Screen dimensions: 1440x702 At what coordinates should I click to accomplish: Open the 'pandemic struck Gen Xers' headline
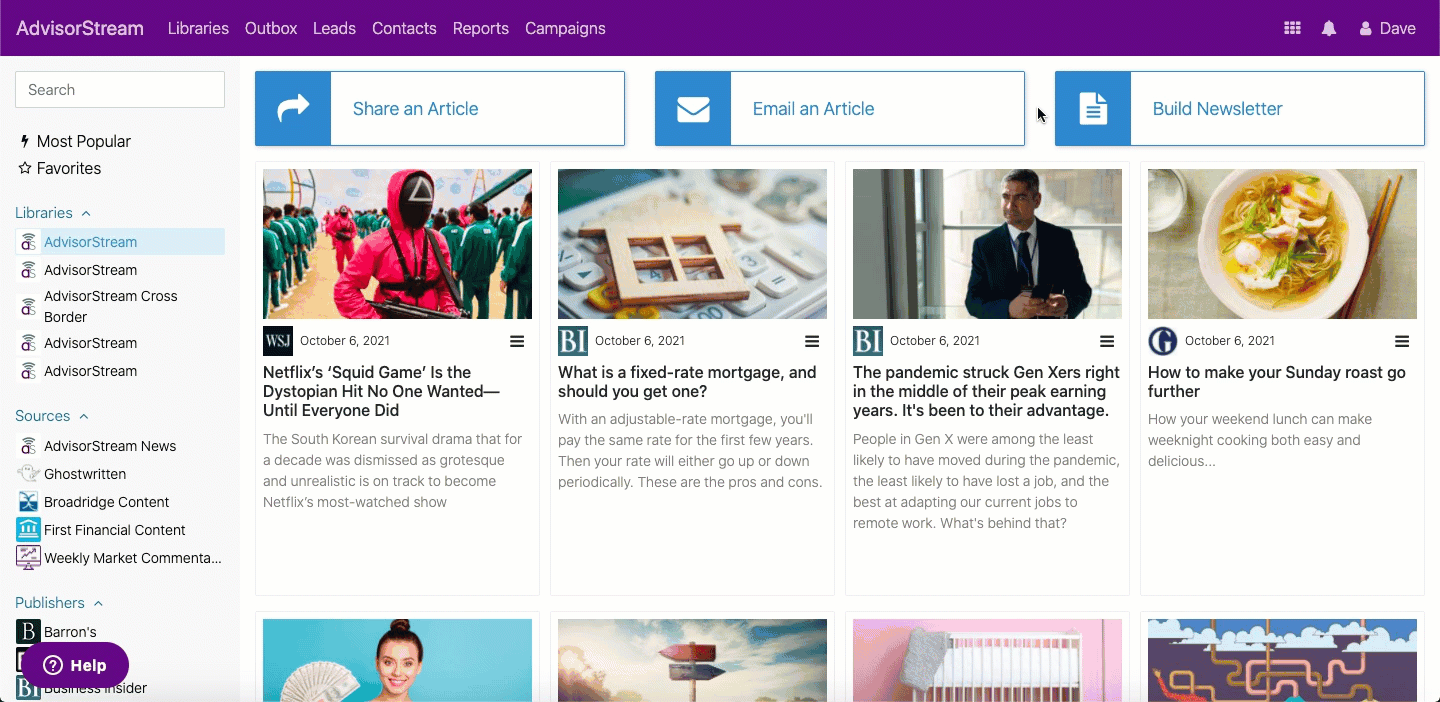[986, 391]
